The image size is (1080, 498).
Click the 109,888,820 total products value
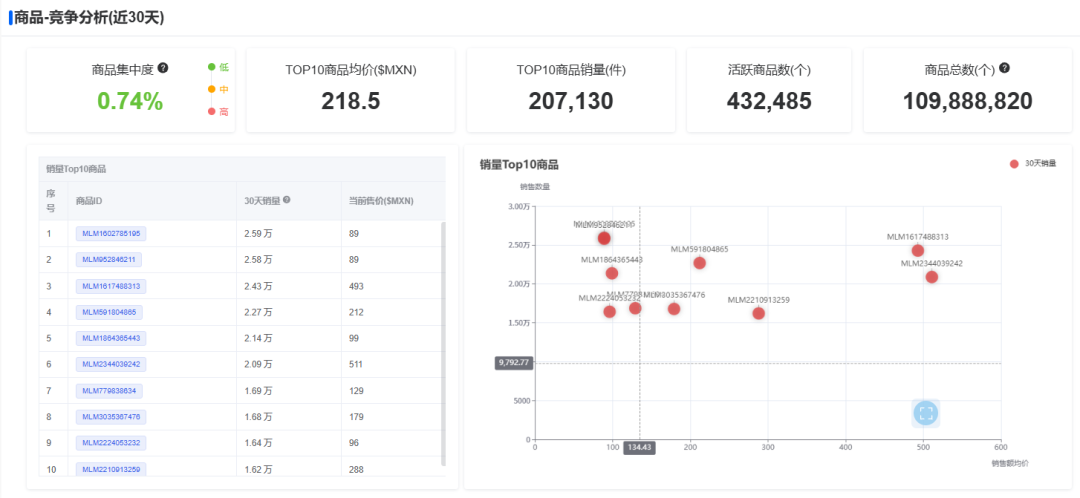[968, 101]
